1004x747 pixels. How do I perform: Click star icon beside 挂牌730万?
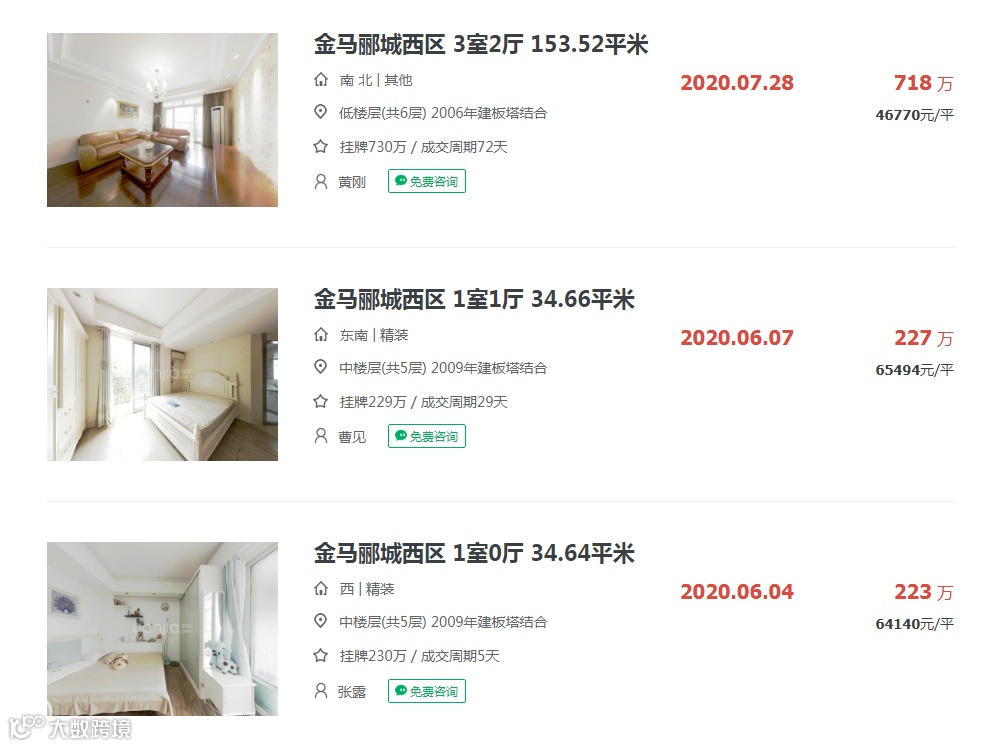pos(321,147)
